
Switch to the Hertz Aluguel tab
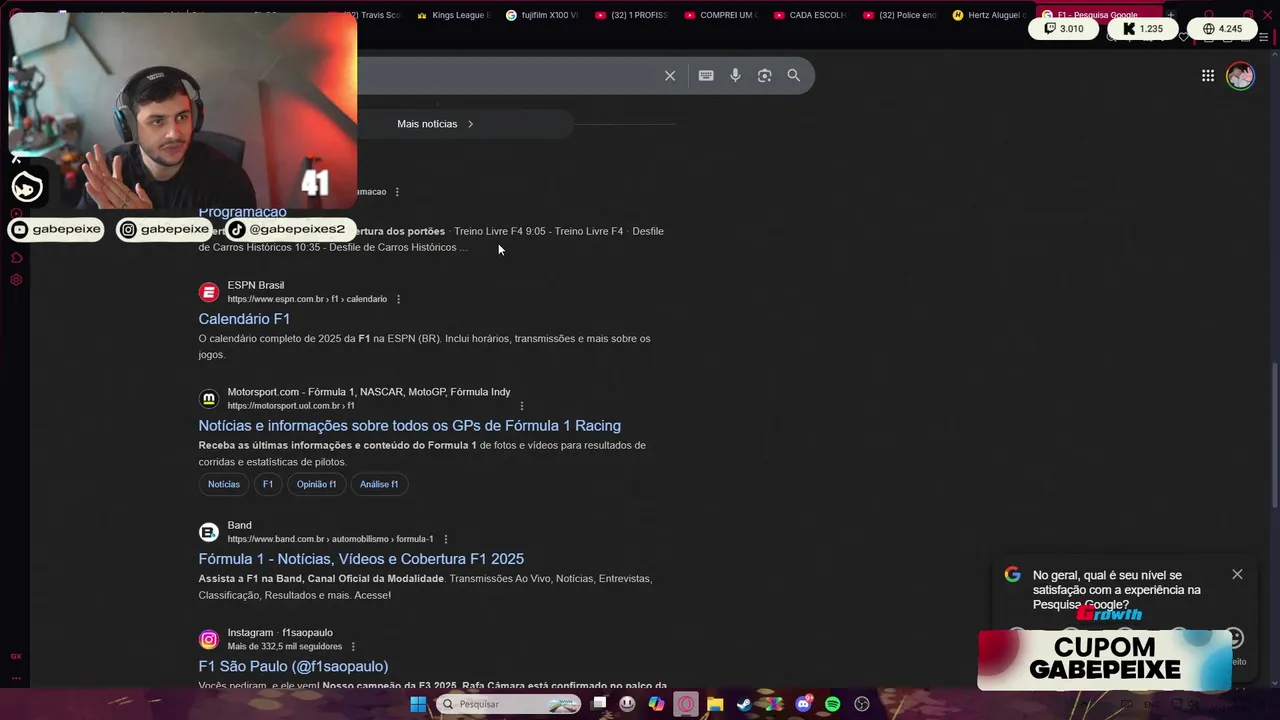tap(988, 15)
